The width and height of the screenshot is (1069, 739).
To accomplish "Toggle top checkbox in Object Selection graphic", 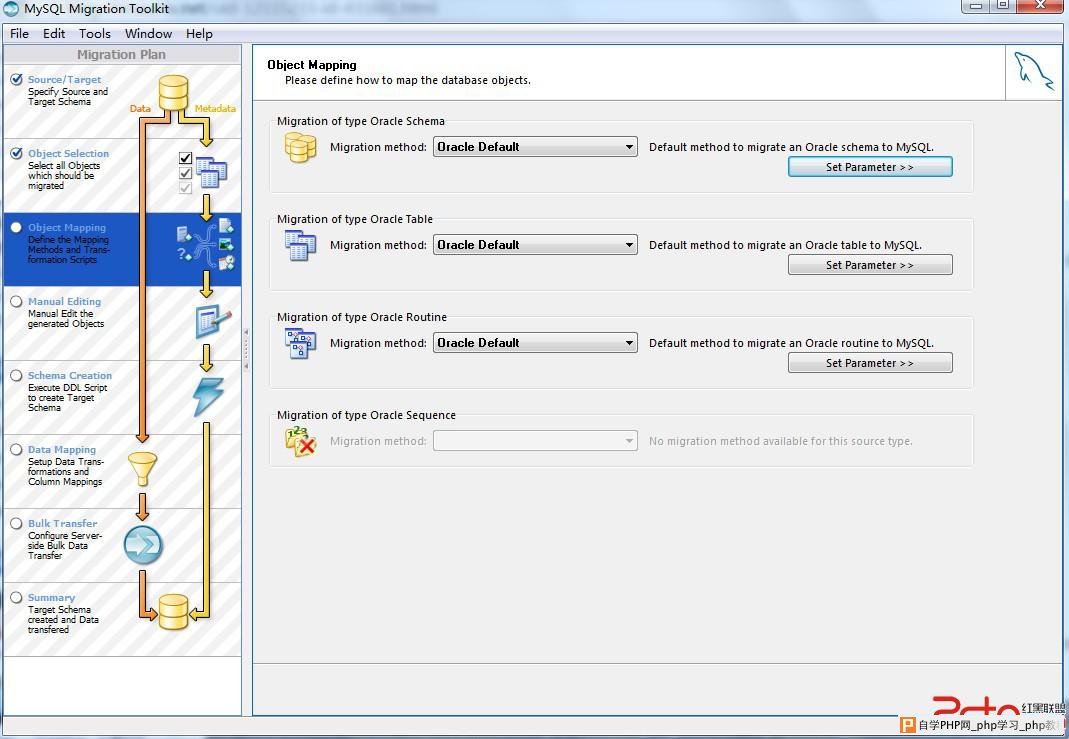I will [x=185, y=158].
